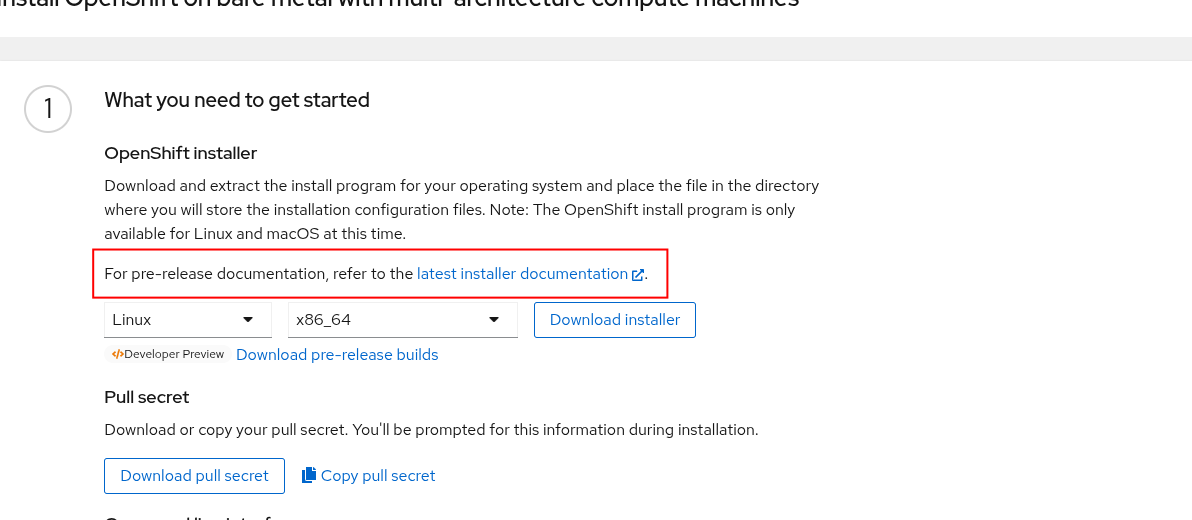The height and width of the screenshot is (520, 1192).
Task: Expand the x86_64 dropdown caret arrow
Action: tap(493, 320)
